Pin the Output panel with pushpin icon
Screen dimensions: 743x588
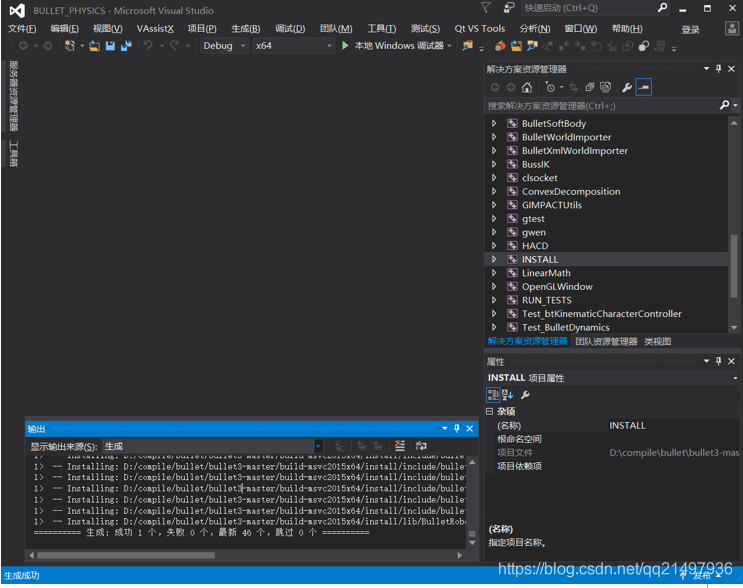(x=457, y=428)
